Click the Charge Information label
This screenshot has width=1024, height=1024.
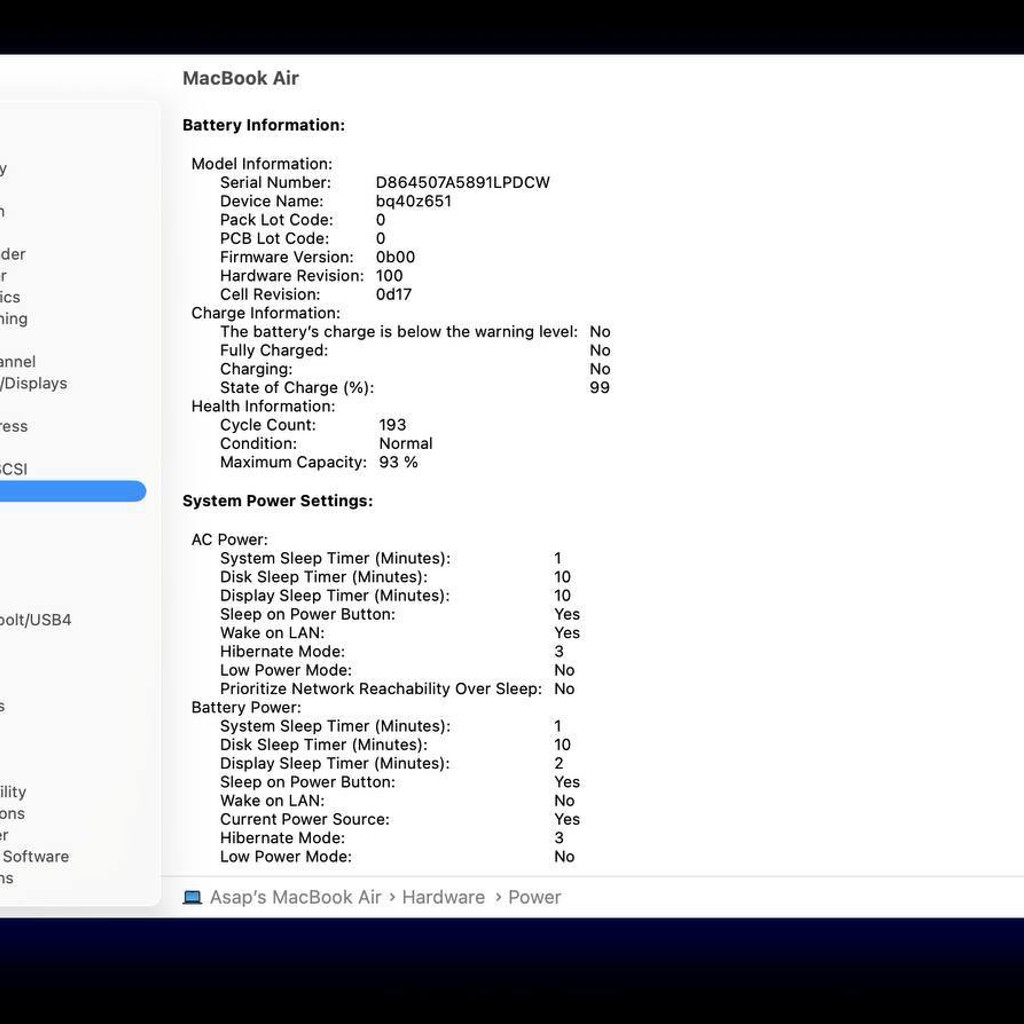coord(266,313)
